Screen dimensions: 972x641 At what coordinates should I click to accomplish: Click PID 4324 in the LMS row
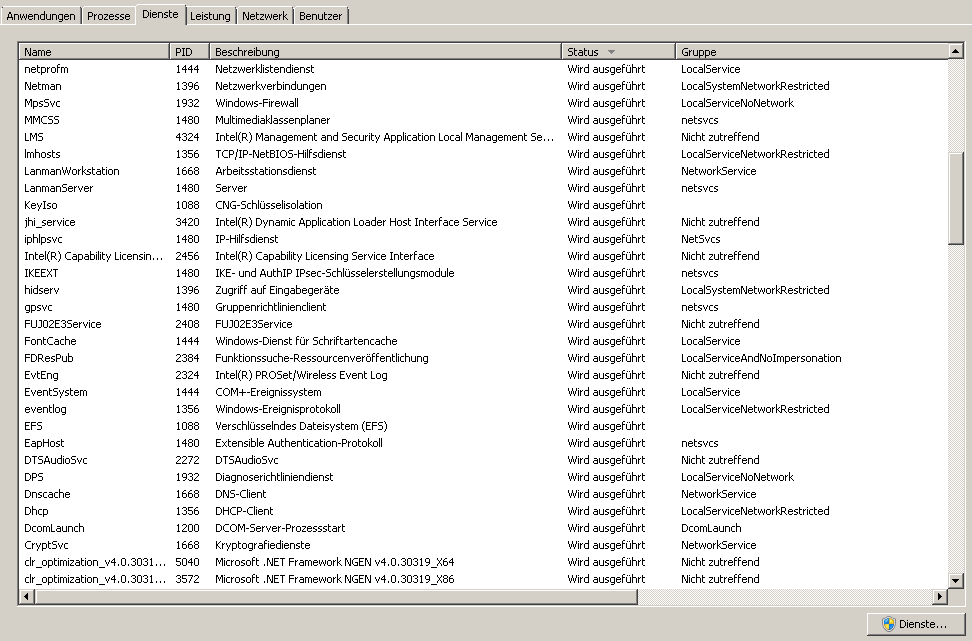pos(187,137)
